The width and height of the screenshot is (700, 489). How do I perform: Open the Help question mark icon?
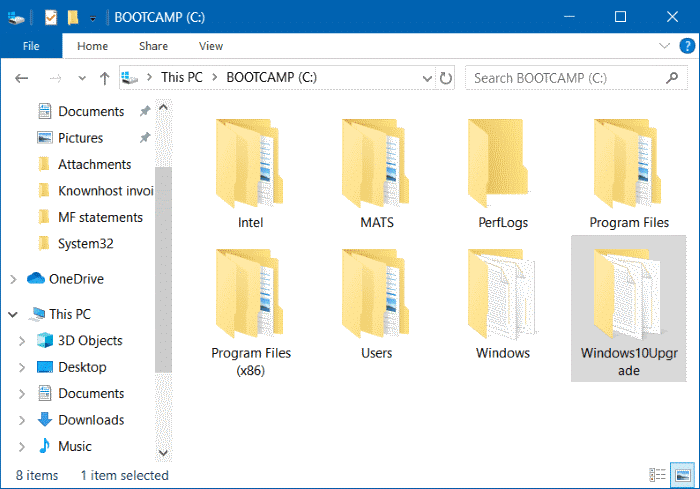(687, 46)
